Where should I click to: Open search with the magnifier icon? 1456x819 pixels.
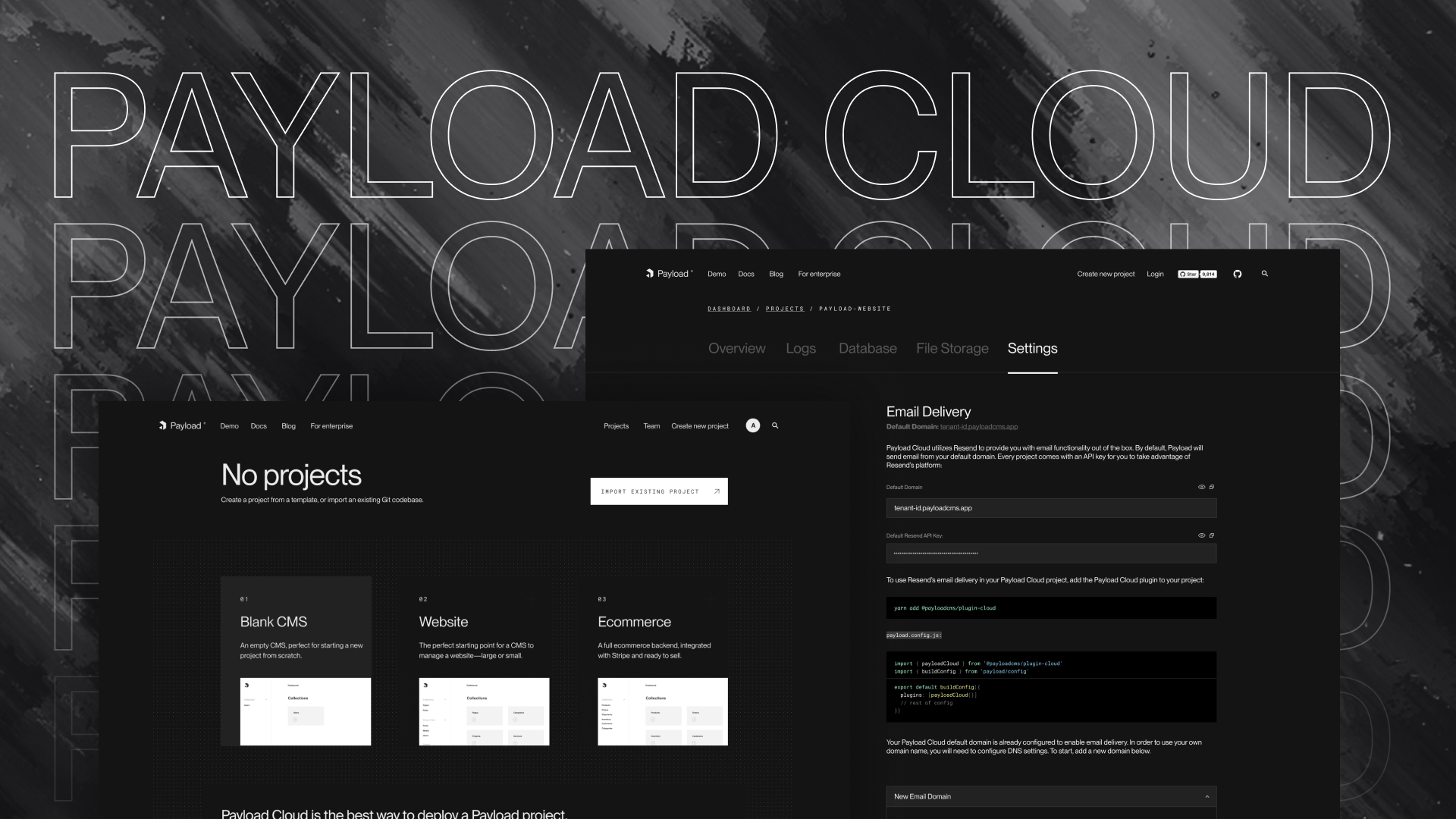(1265, 274)
